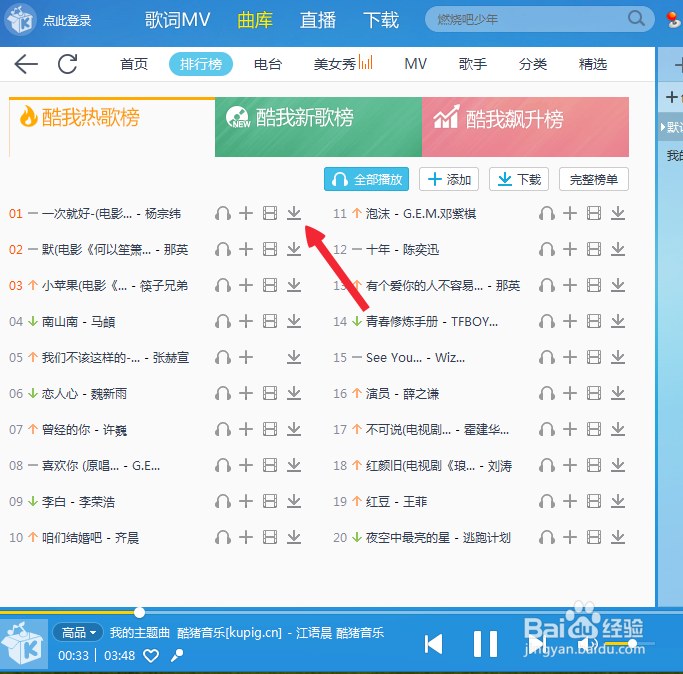Switch to 歌词MV main tab
This screenshot has width=683, height=674.
point(177,20)
